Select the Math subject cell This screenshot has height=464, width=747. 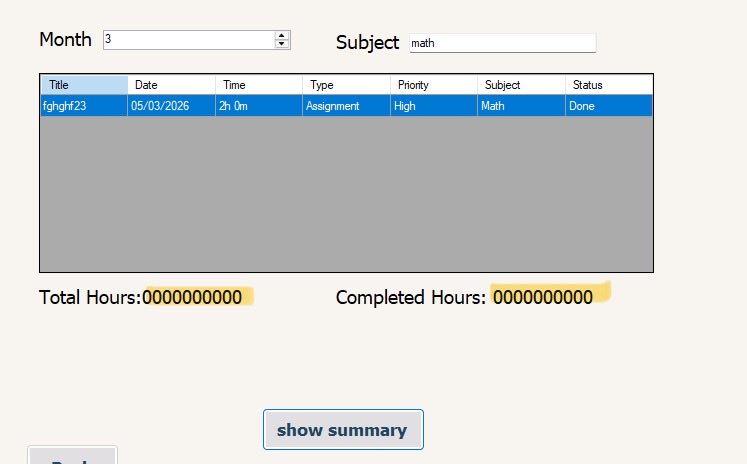point(522,106)
